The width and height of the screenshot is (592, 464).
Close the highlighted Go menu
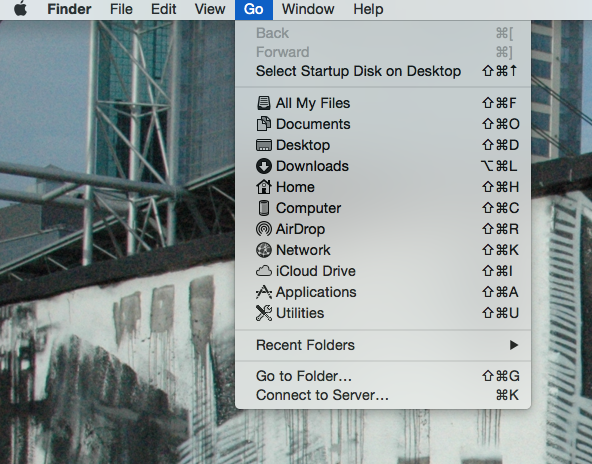click(254, 9)
